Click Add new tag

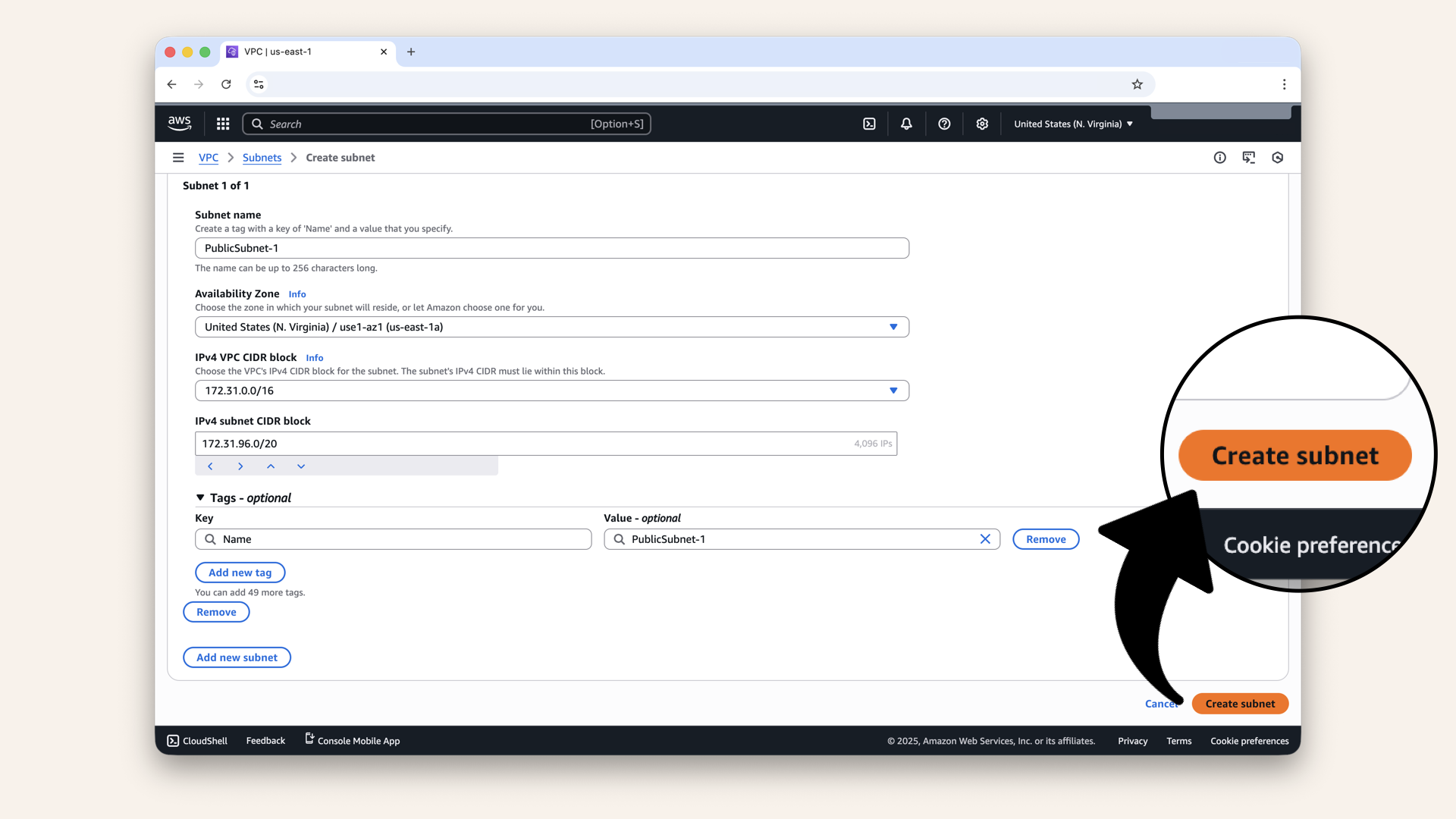pyautogui.click(x=240, y=573)
